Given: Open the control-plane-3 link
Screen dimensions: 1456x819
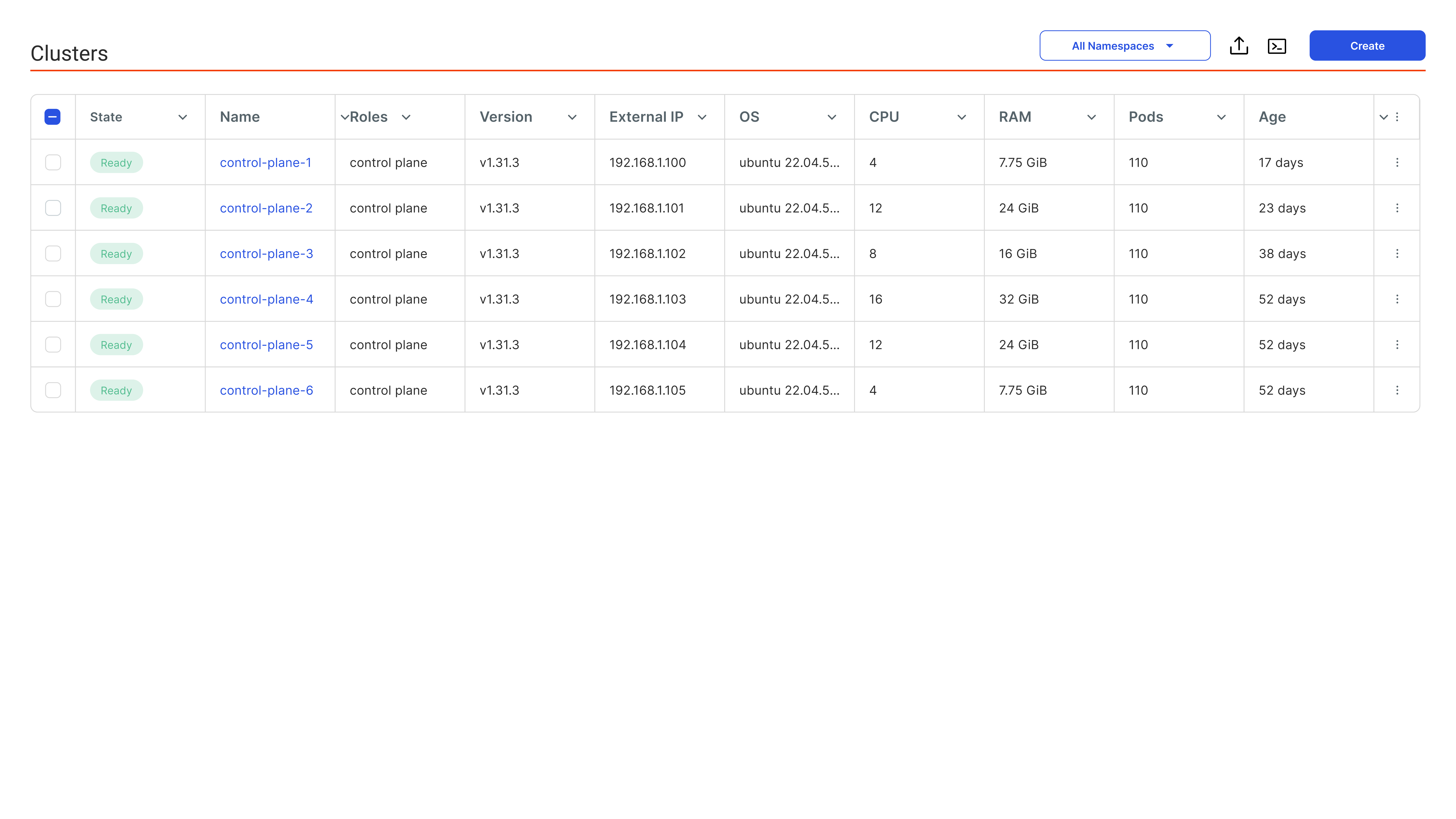Looking at the screenshot, I should [266, 254].
